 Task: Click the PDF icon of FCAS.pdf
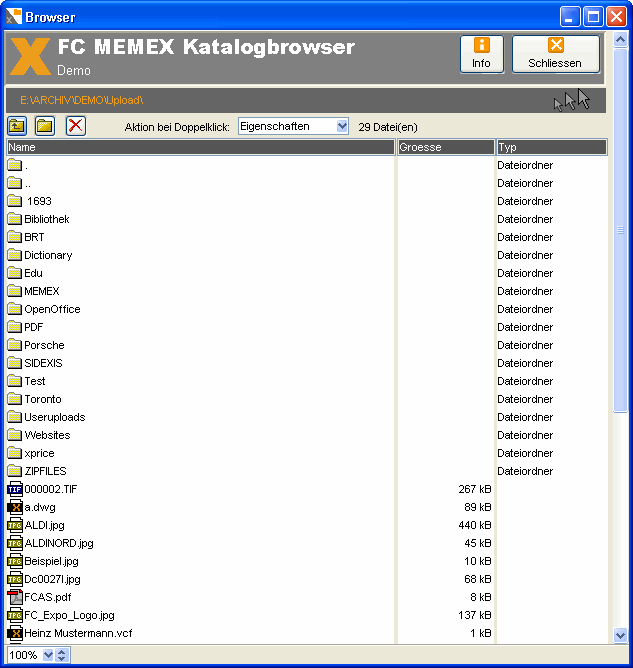15,597
